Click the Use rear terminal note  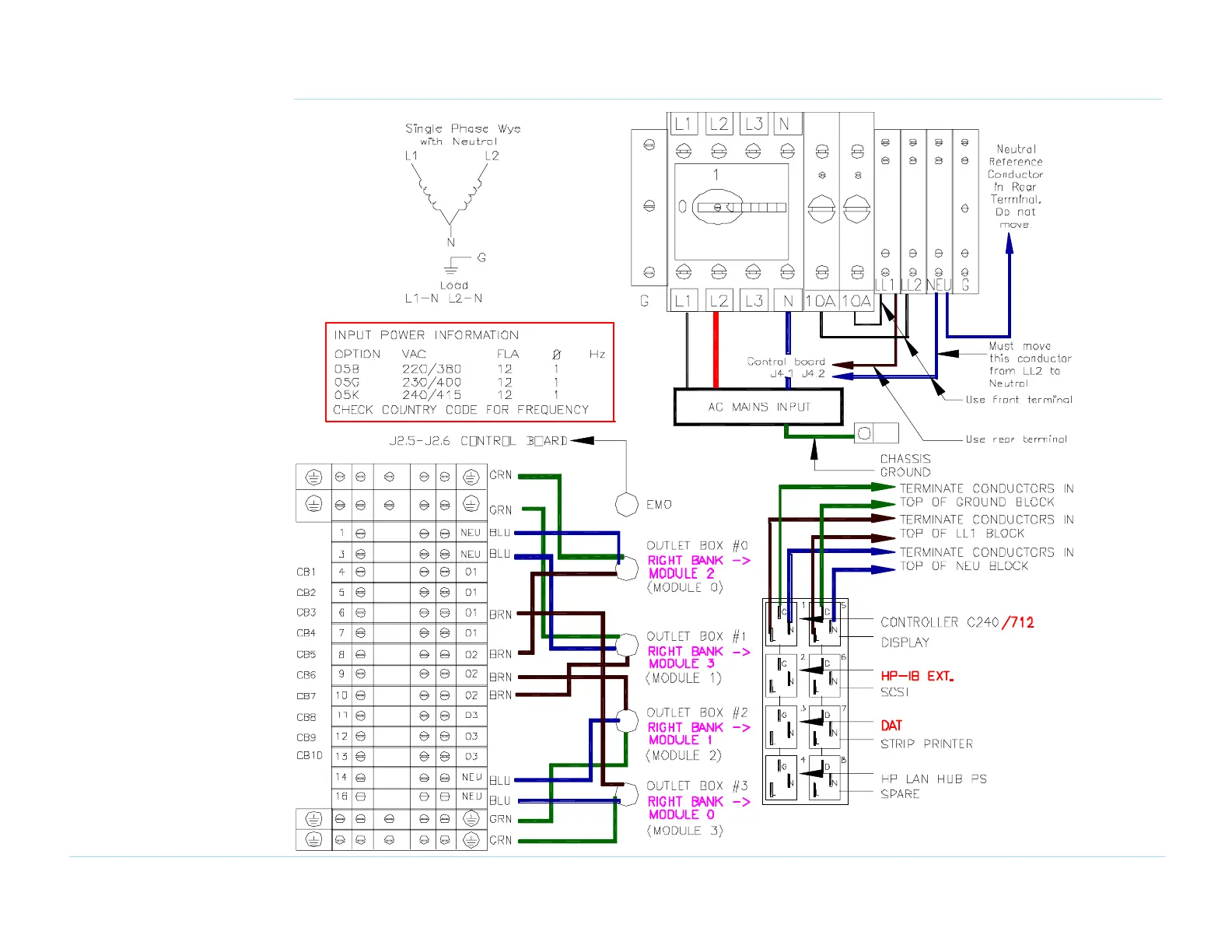[1017, 439]
